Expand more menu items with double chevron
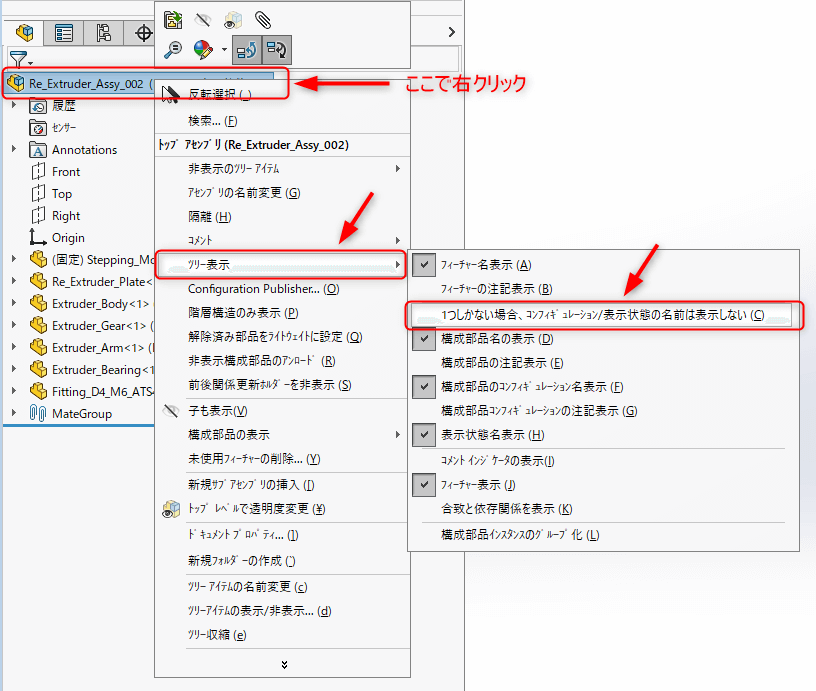Screen dimensions: 816x691 284,664
